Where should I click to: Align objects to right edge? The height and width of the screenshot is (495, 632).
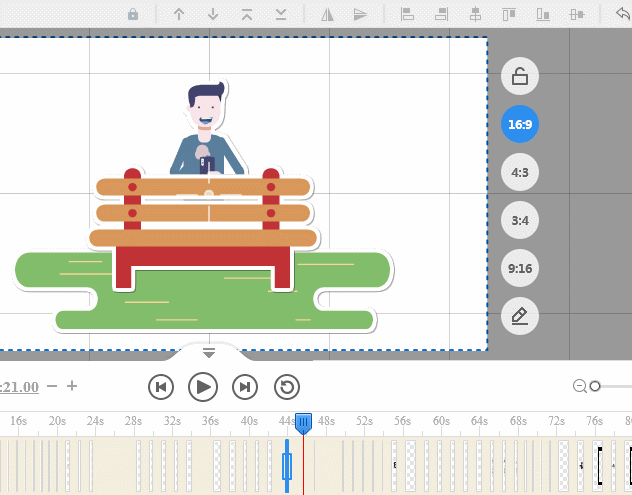tap(441, 14)
